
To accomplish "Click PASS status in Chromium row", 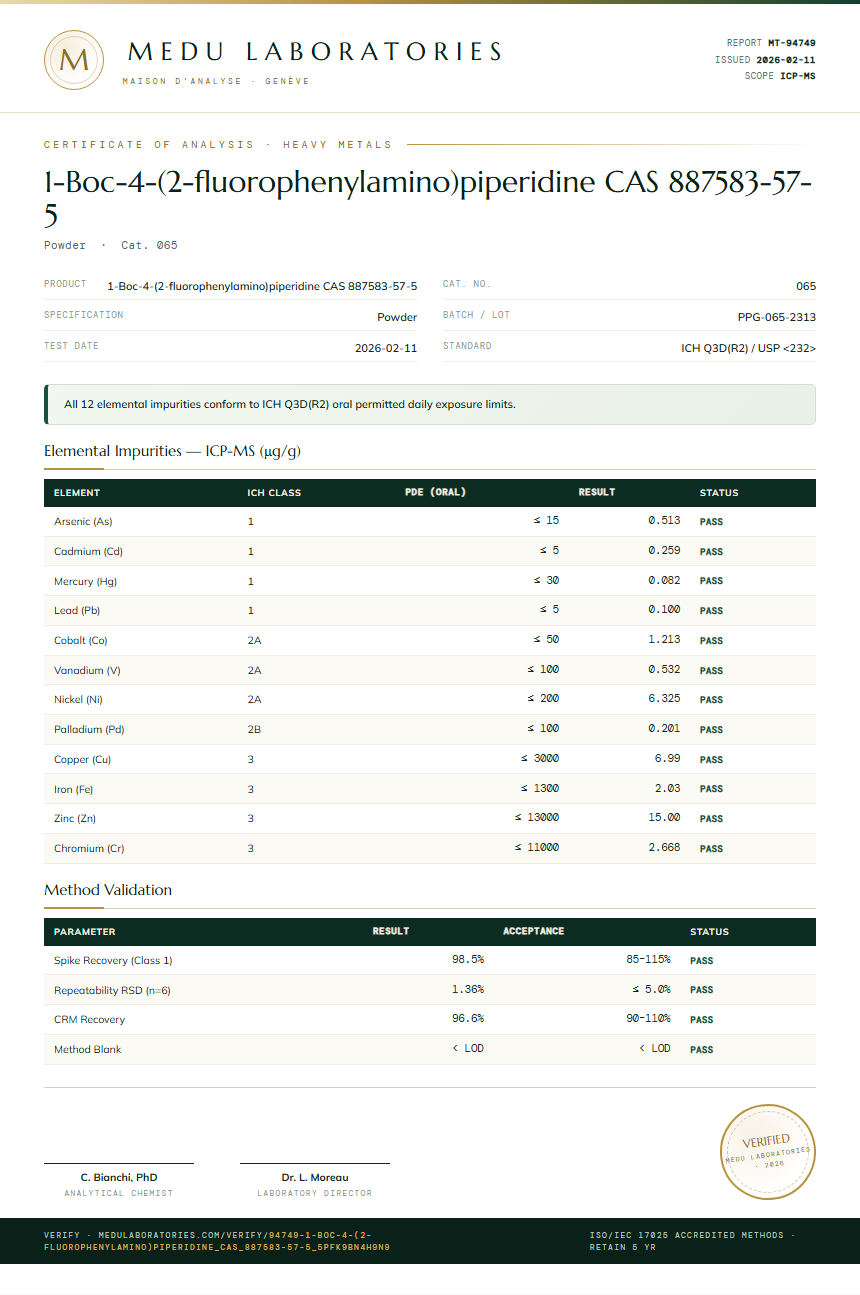I will pos(711,849).
